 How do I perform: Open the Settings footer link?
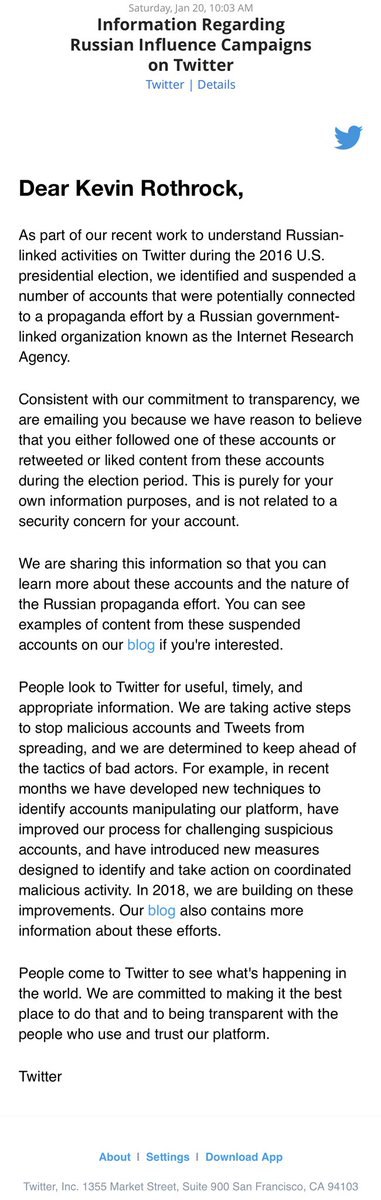167,1157
